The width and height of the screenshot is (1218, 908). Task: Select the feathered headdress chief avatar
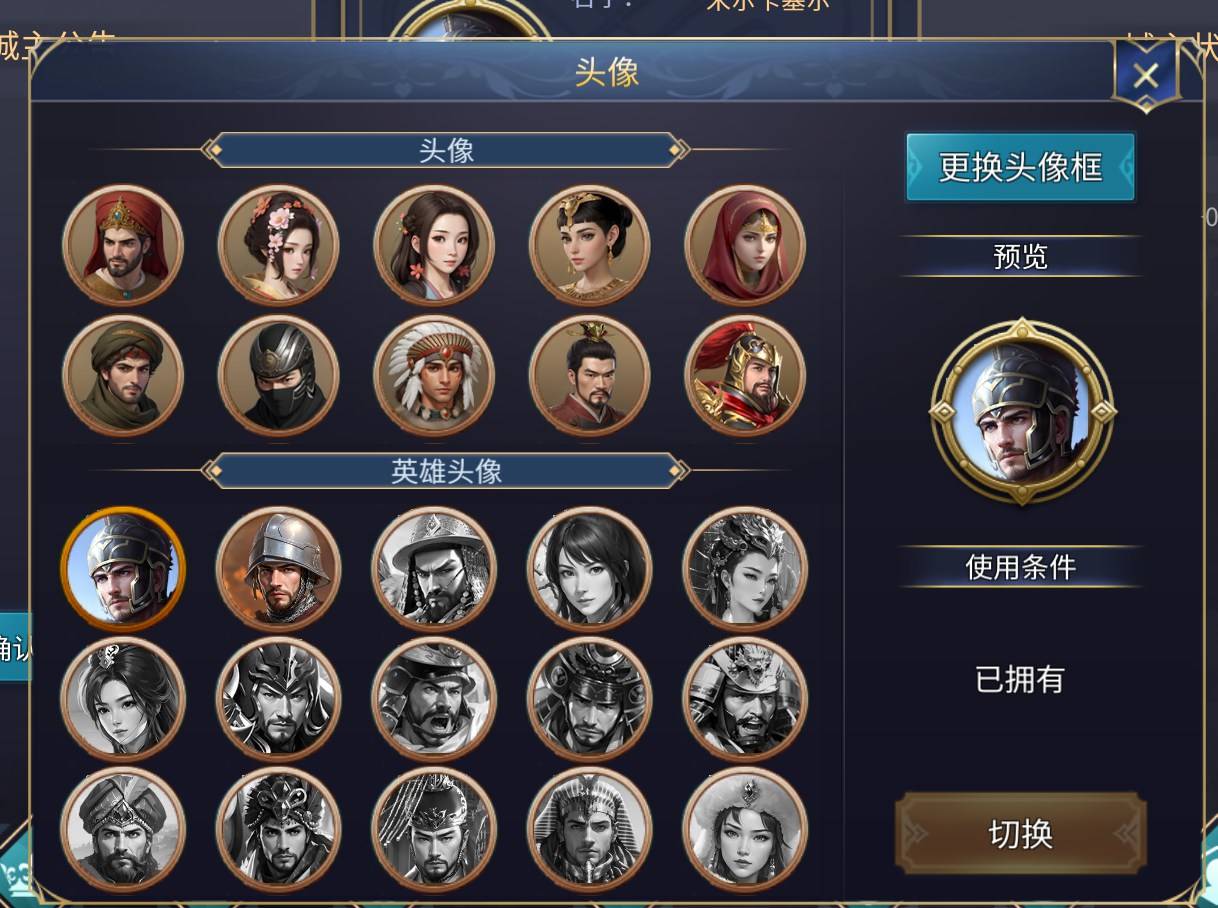tap(434, 375)
